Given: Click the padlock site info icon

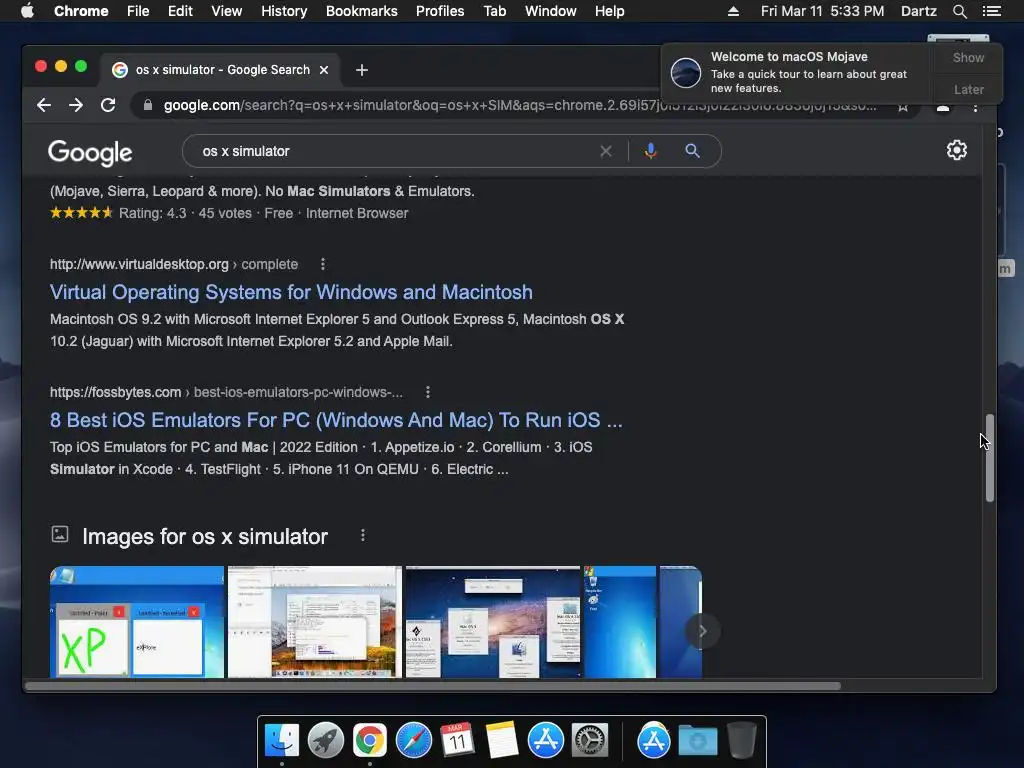Looking at the screenshot, I should (x=148, y=105).
